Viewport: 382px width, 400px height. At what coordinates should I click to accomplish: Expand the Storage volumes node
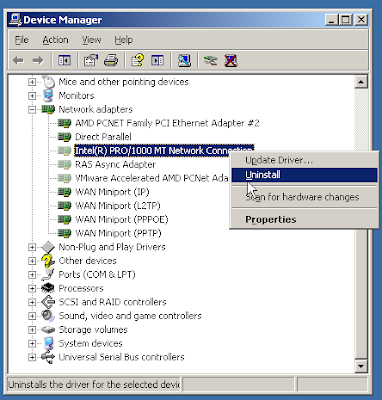[32, 330]
